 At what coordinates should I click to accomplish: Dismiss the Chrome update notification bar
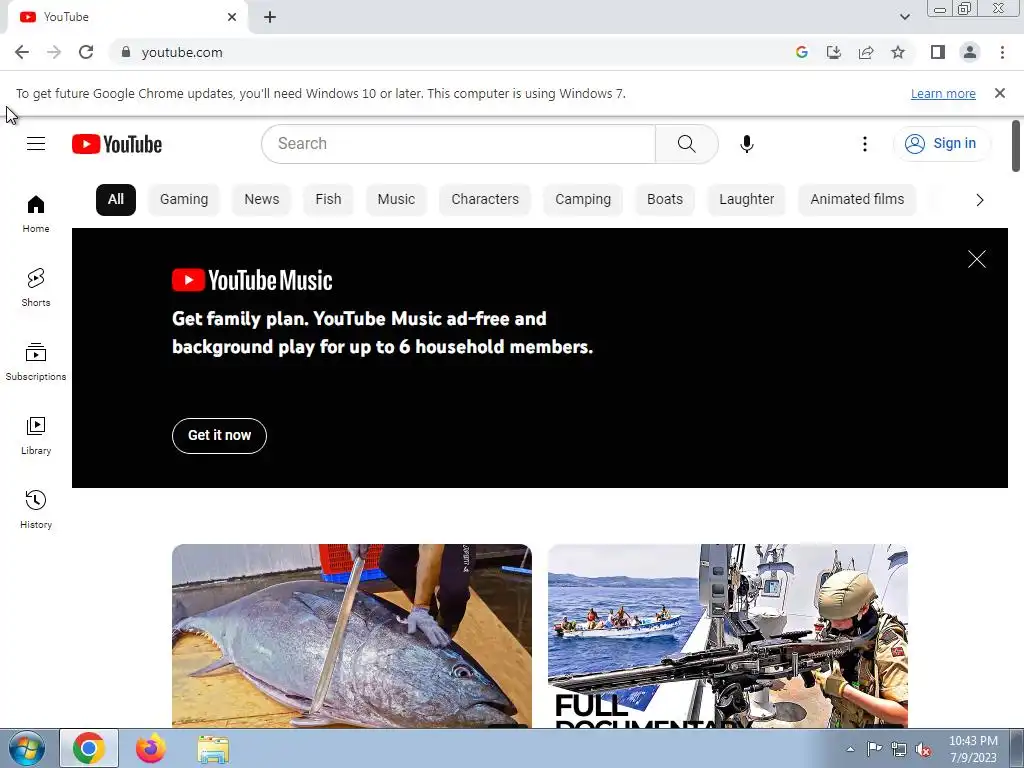click(x=1000, y=93)
